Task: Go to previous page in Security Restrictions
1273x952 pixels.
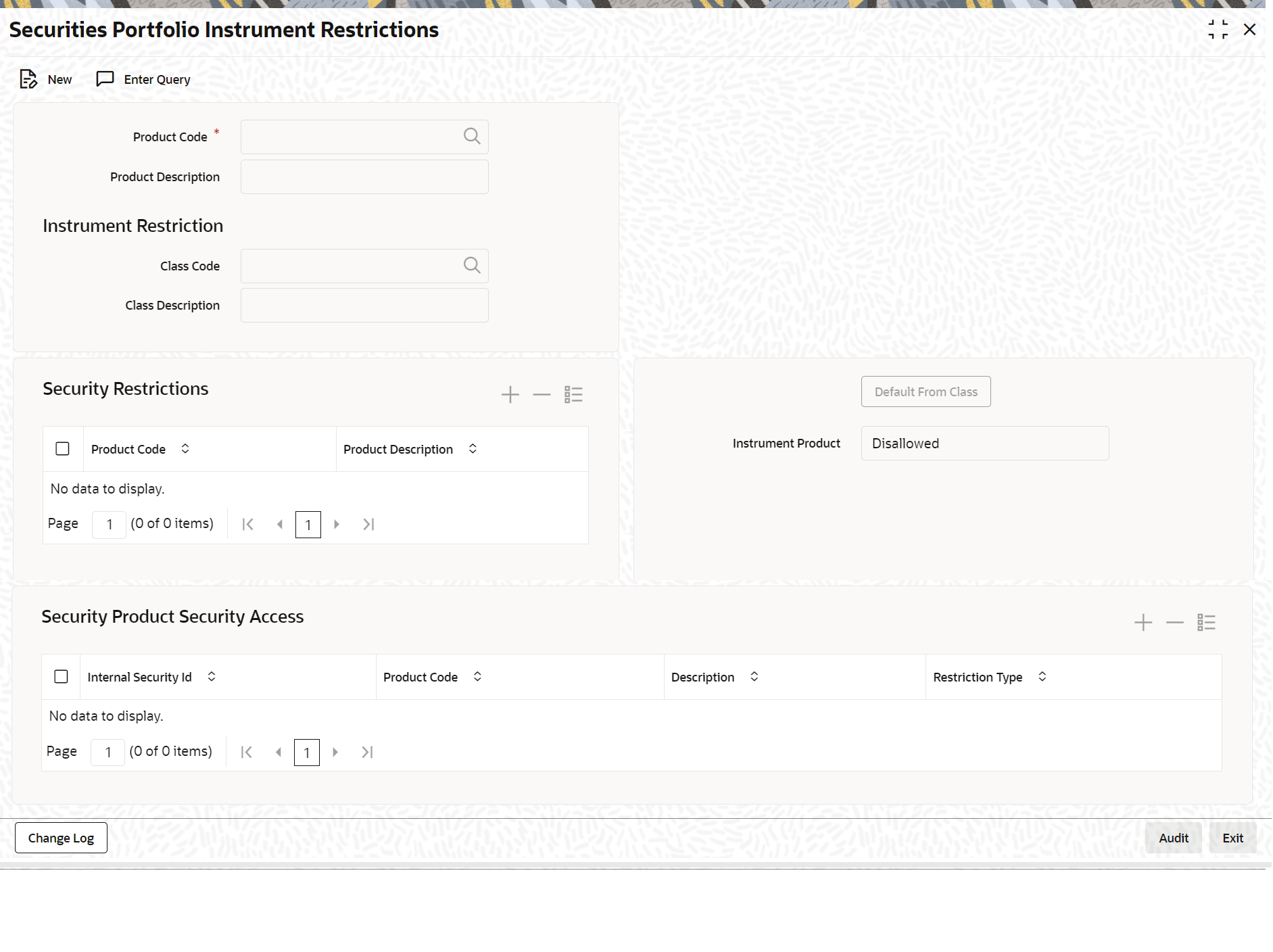Action: 280,524
